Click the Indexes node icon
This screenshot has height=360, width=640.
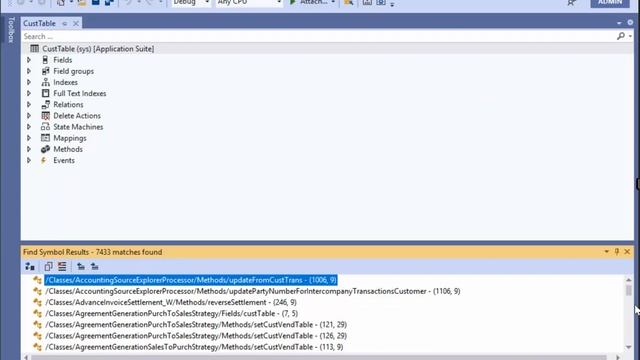point(45,82)
